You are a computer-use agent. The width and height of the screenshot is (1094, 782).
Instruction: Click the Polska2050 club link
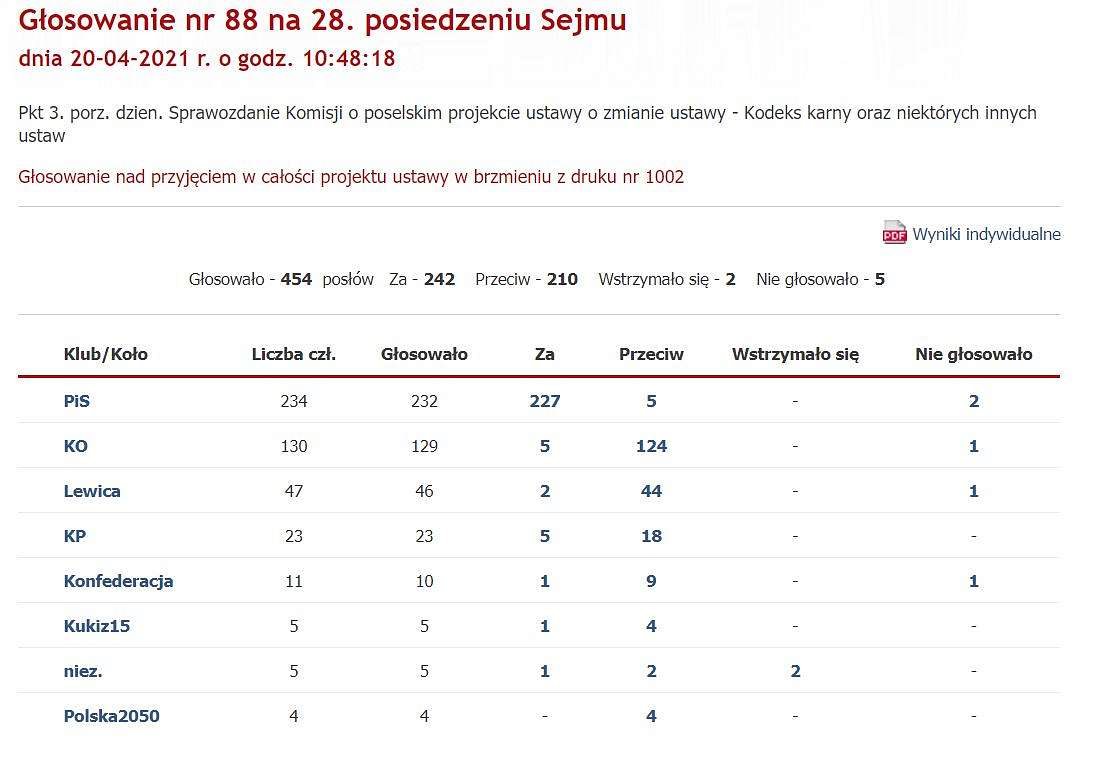coord(112,716)
